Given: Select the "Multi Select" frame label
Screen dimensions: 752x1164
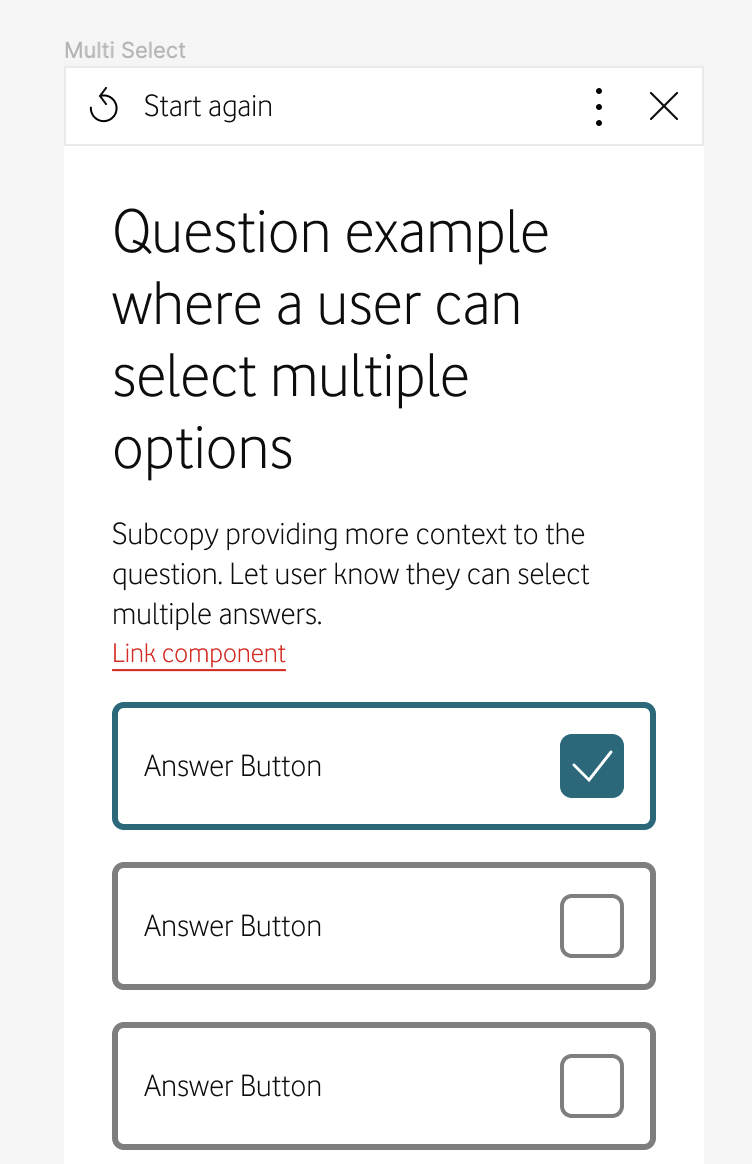Looking at the screenshot, I should [125, 50].
